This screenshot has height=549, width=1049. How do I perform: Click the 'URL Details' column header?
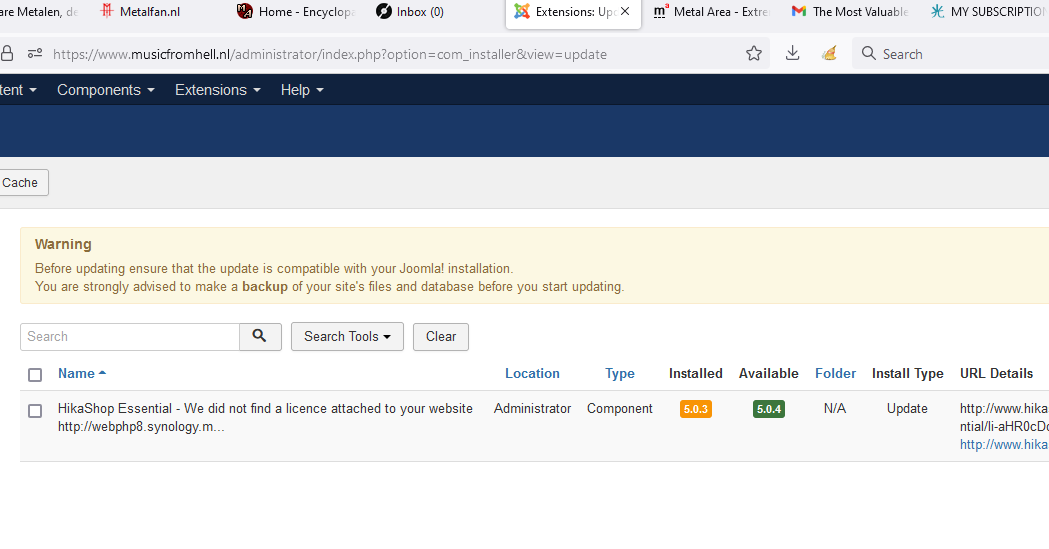click(x=996, y=373)
